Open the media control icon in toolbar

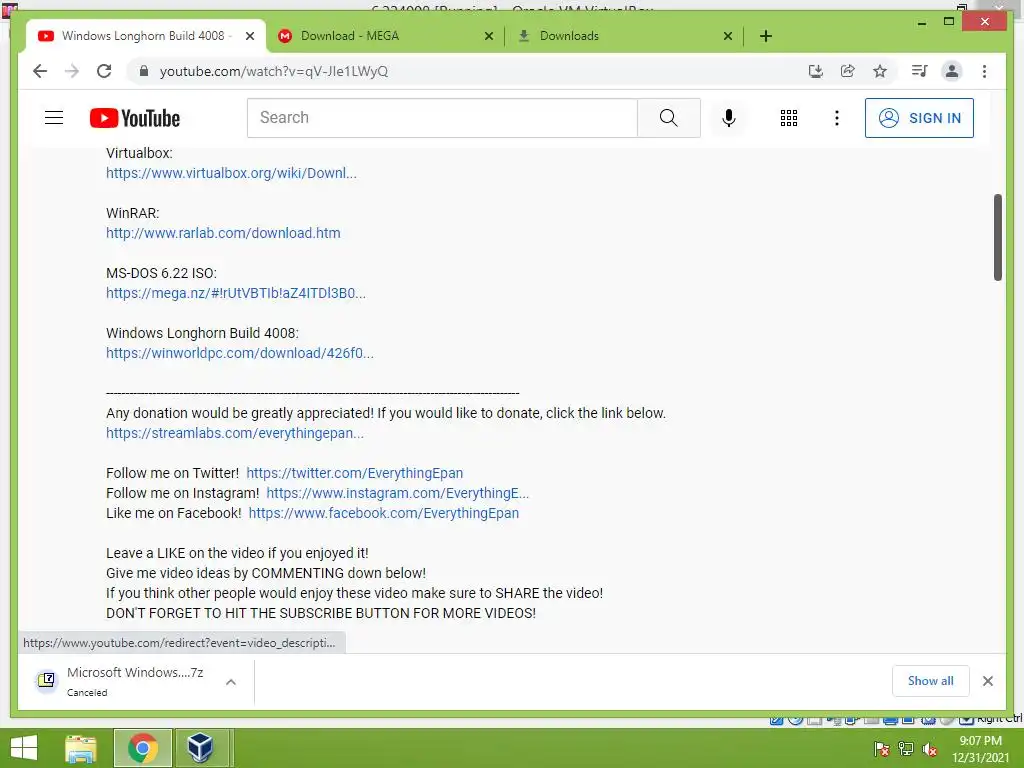(920, 71)
